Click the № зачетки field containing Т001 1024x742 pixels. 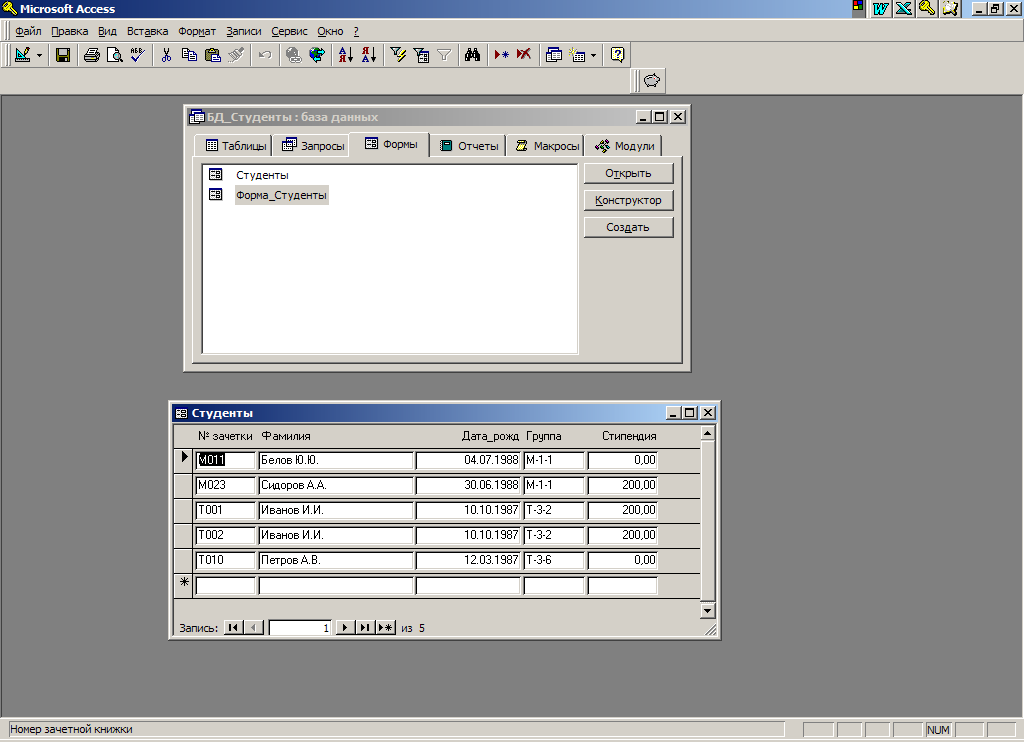(x=225, y=510)
